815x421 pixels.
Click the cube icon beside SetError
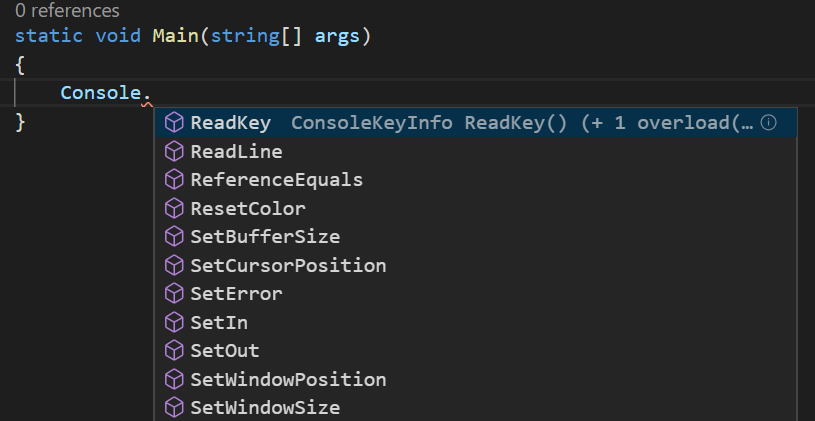[174, 294]
